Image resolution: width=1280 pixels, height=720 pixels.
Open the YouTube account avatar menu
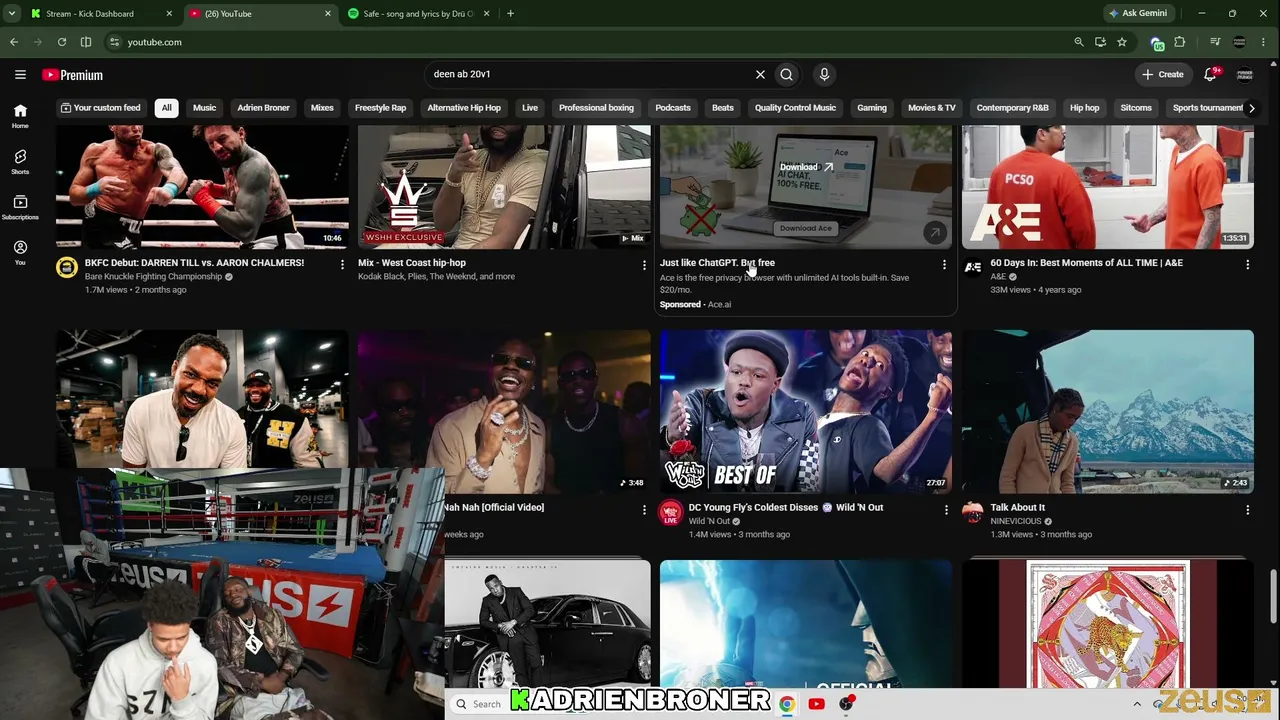click(1245, 74)
